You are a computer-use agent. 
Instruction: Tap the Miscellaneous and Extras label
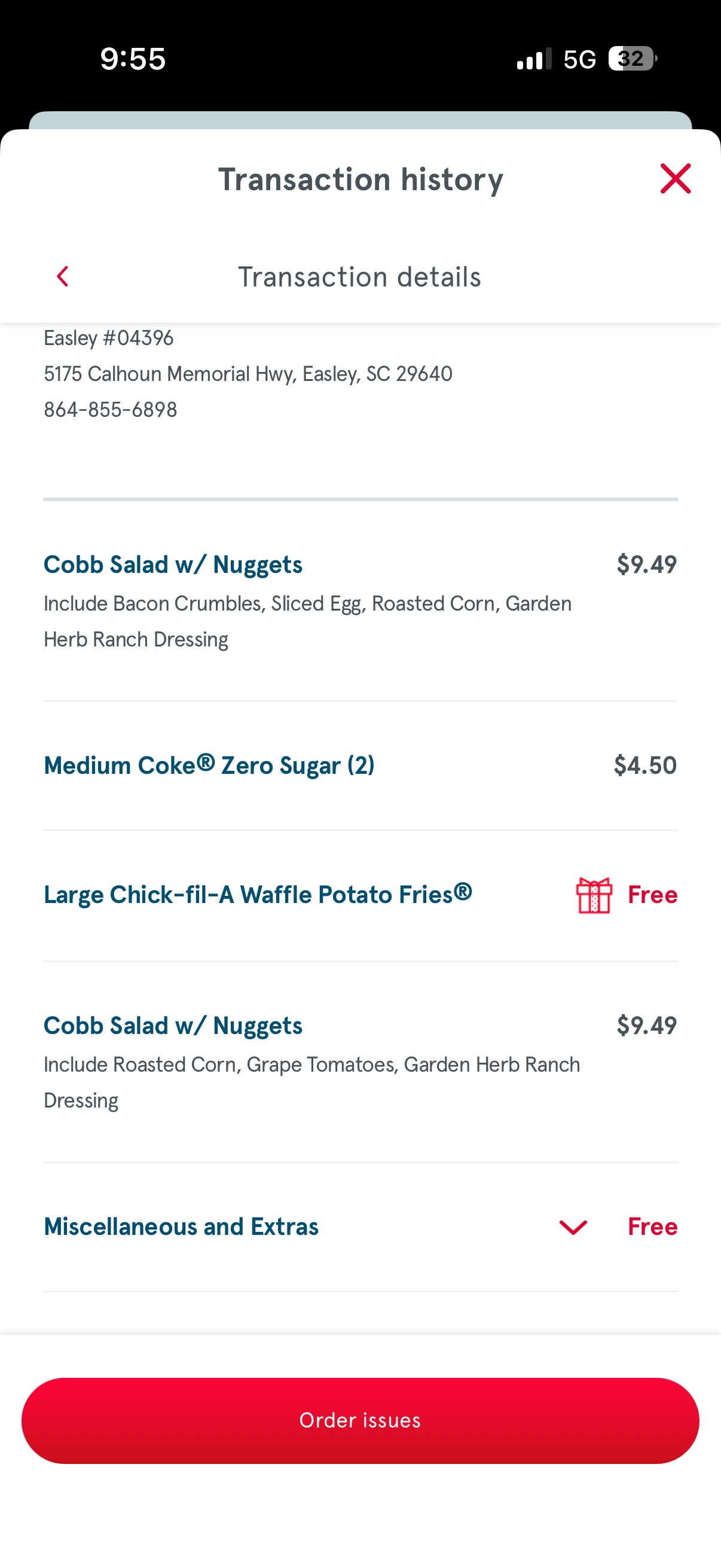[x=181, y=1227]
